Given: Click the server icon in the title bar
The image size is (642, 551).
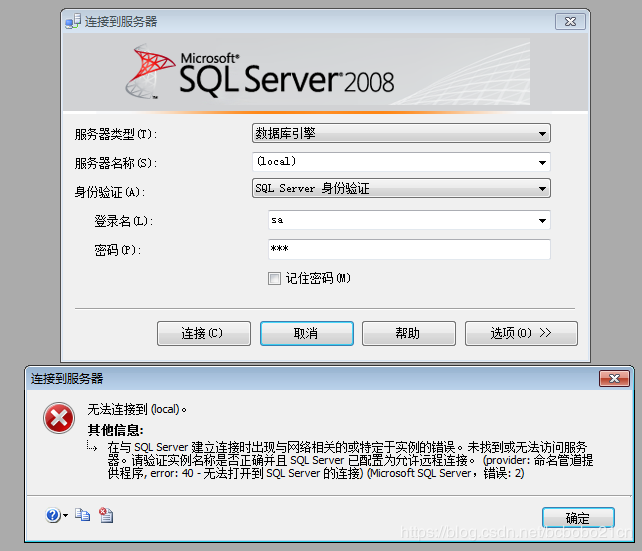Looking at the screenshot, I should (73, 21).
